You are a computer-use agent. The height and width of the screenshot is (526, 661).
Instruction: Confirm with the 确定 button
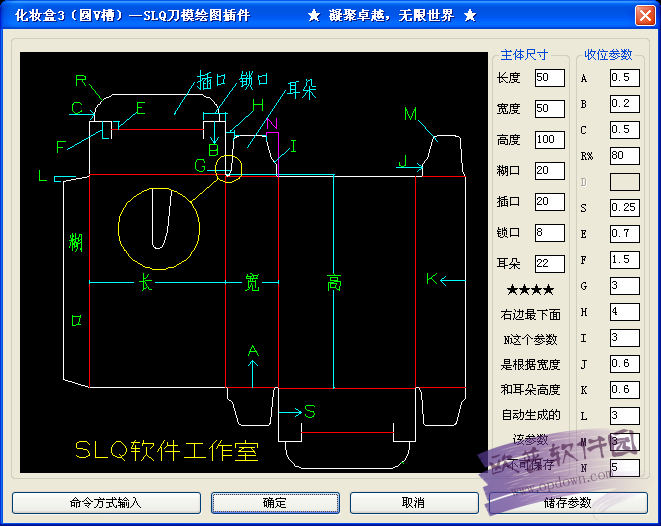(275, 503)
